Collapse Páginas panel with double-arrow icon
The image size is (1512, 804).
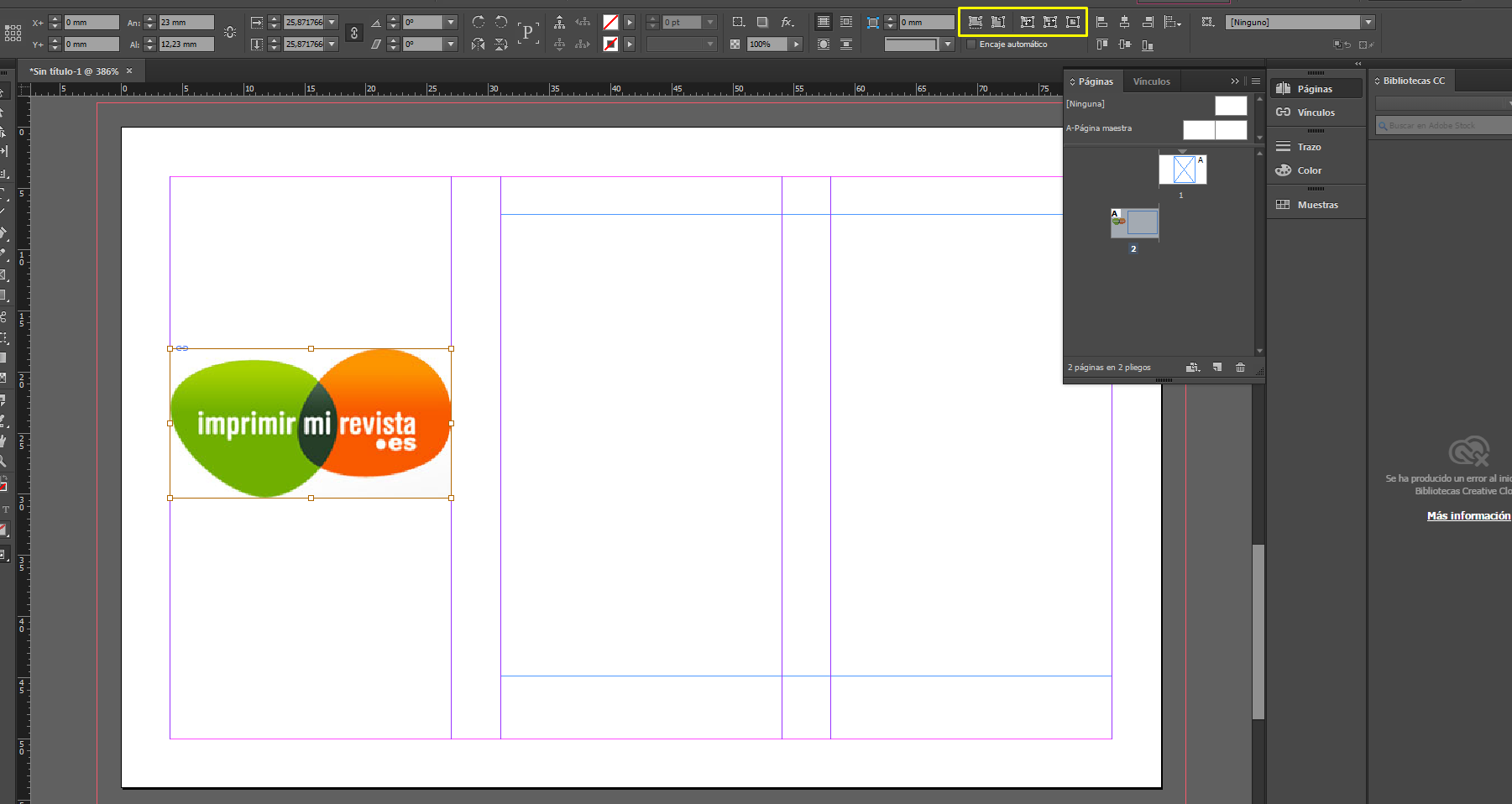pyautogui.click(x=1235, y=81)
